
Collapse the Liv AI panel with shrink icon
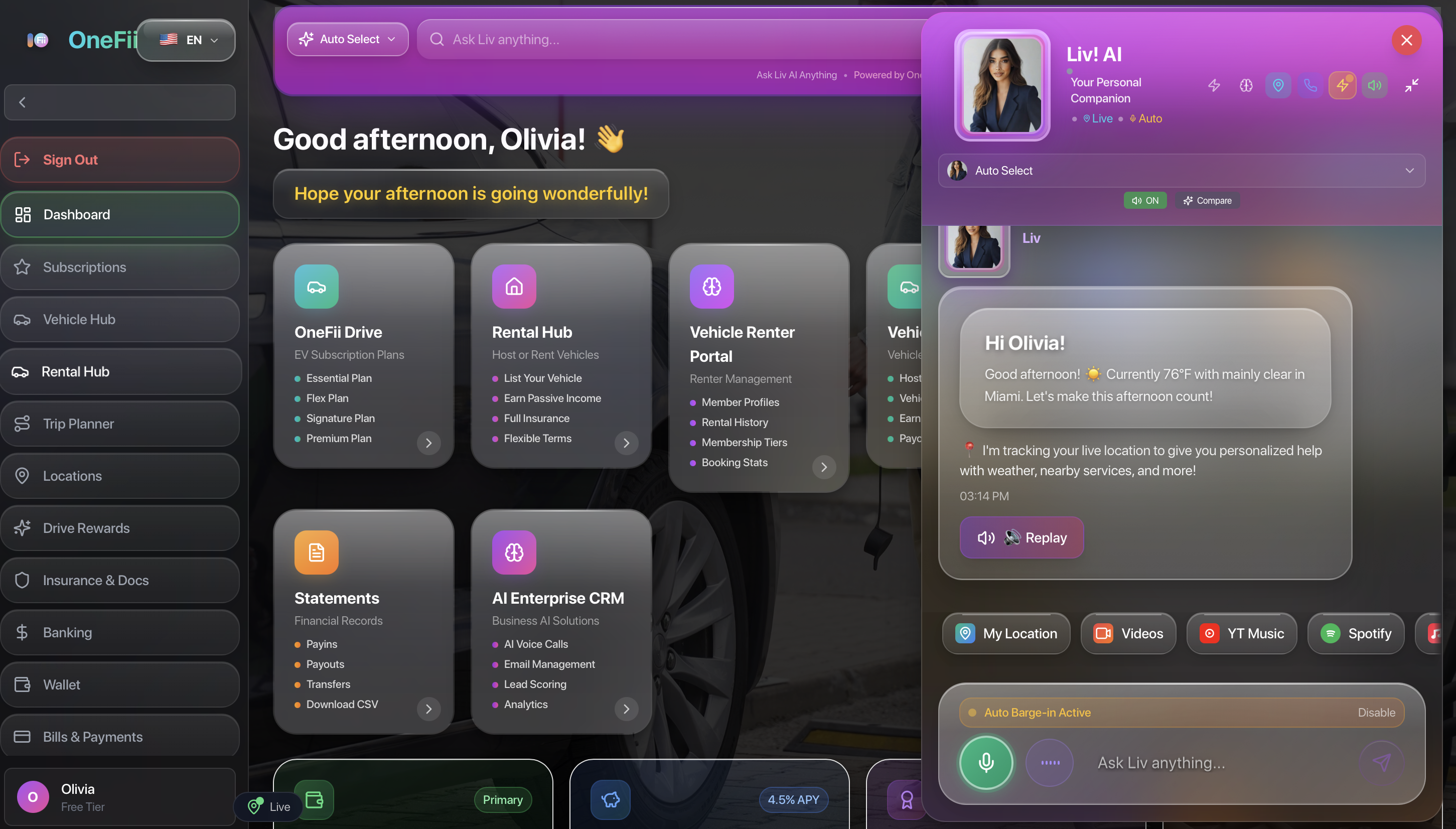pyautogui.click(x=1412, y=85)
